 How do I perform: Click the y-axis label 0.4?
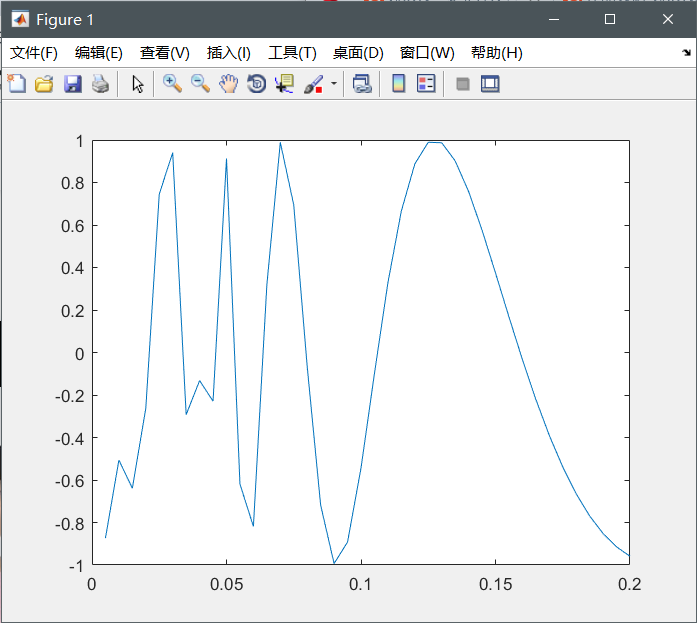(72, 268)
